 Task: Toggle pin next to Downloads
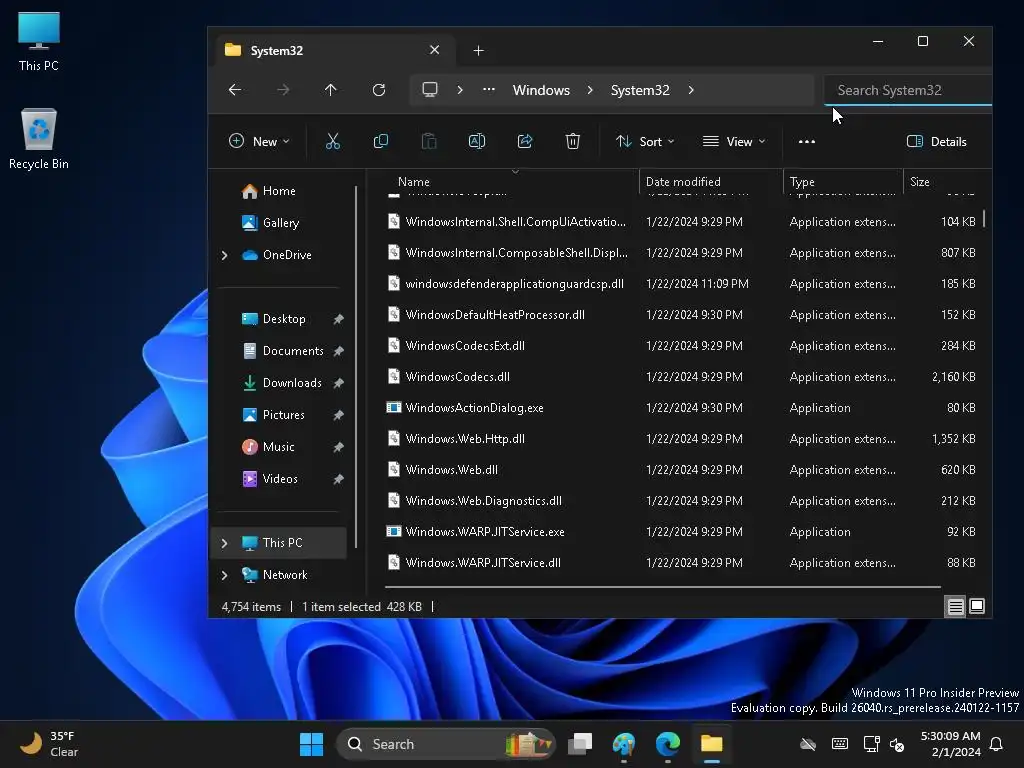(x=338, y=383)
